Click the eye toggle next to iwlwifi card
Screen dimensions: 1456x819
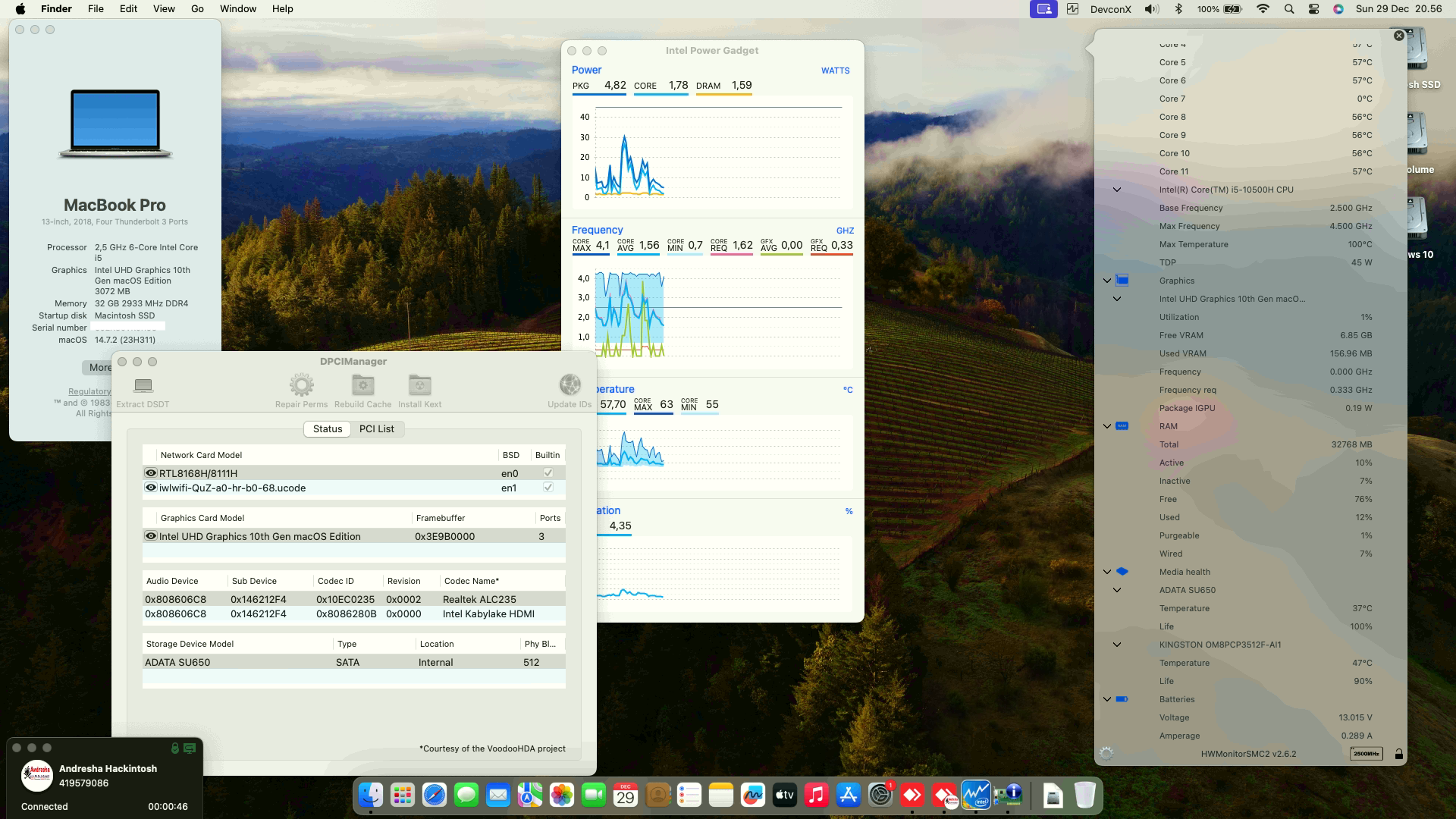(x=150, y=488)
